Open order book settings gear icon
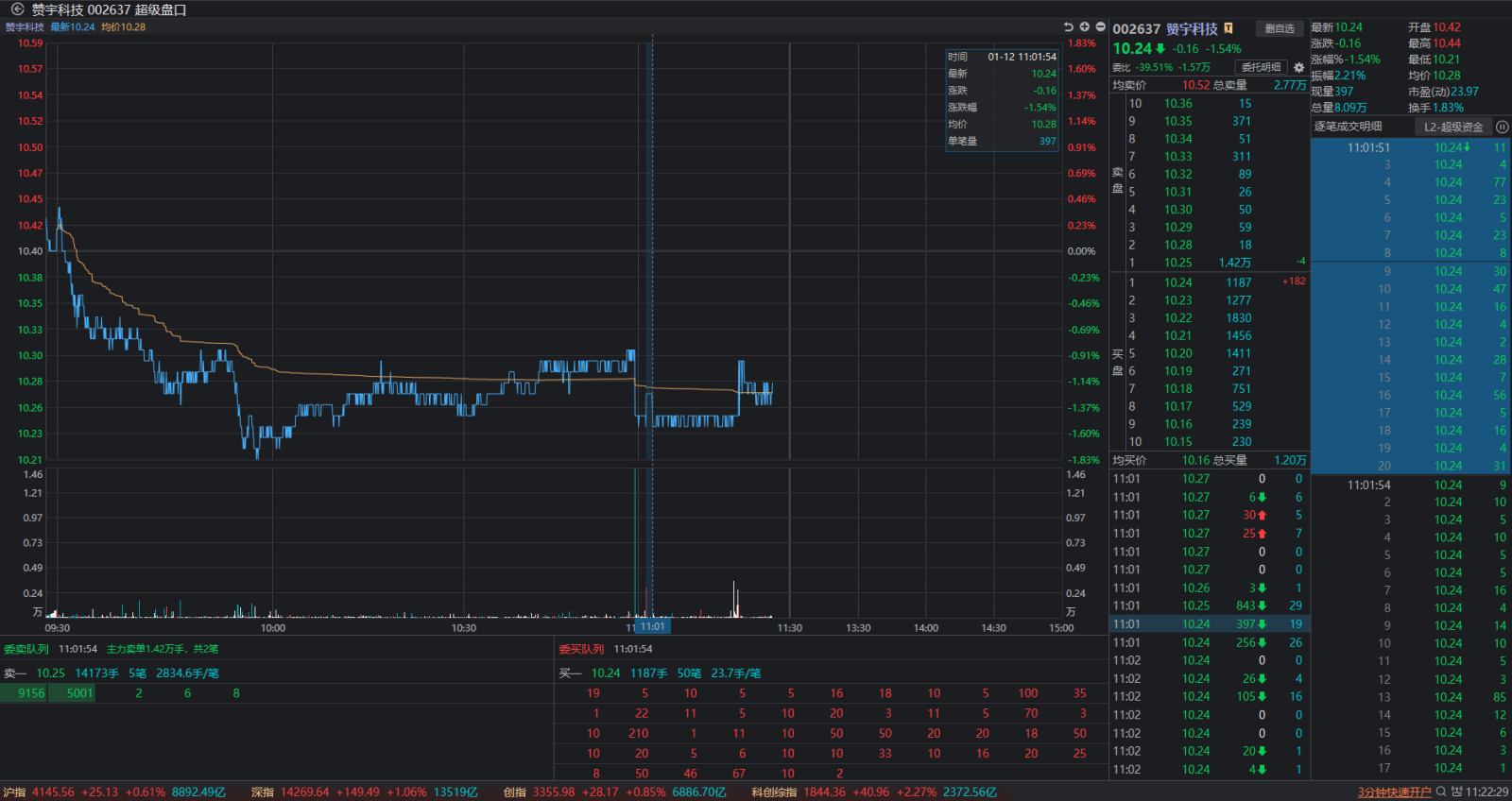The image size is (1512, 801). (x=1298, y=68)
